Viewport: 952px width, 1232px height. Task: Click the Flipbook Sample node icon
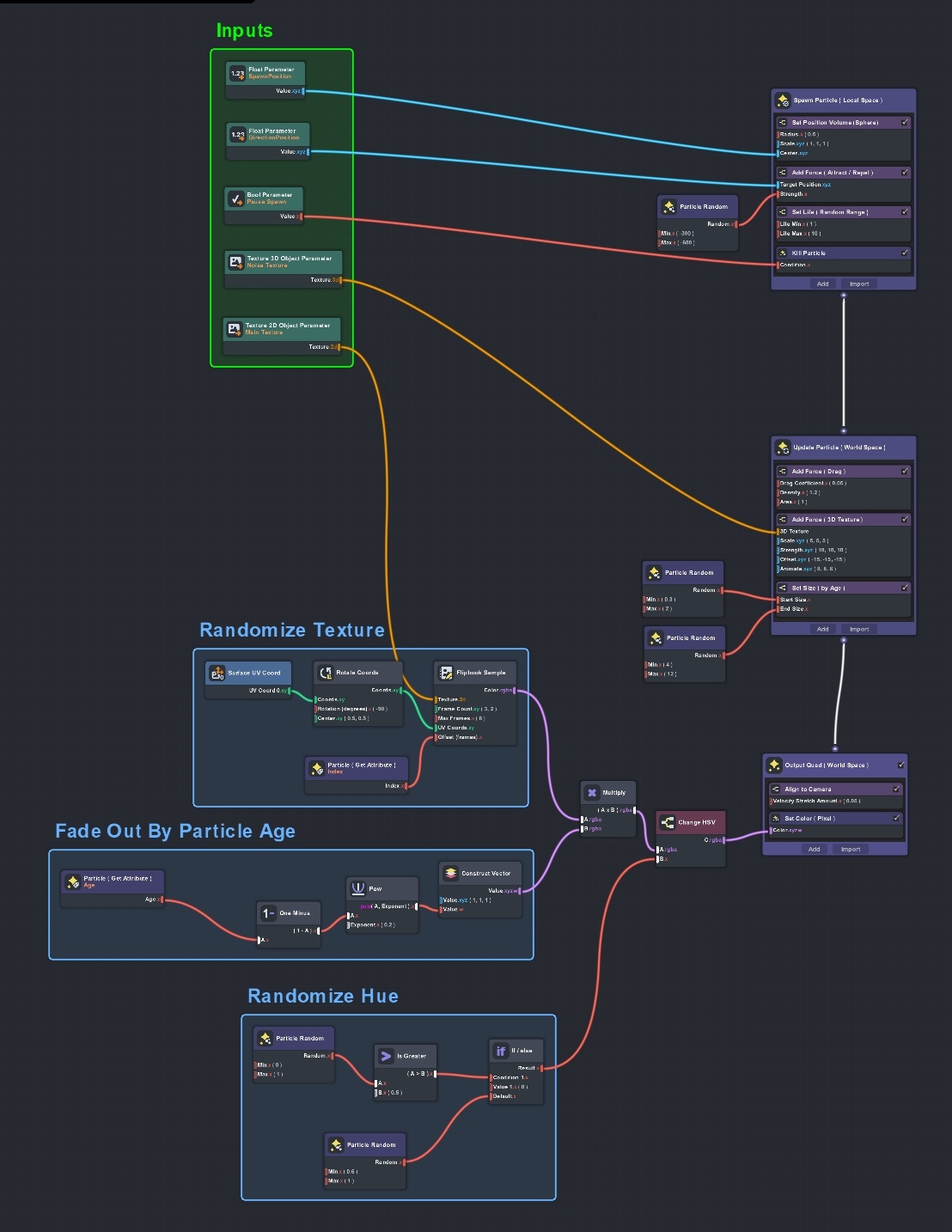446,673
